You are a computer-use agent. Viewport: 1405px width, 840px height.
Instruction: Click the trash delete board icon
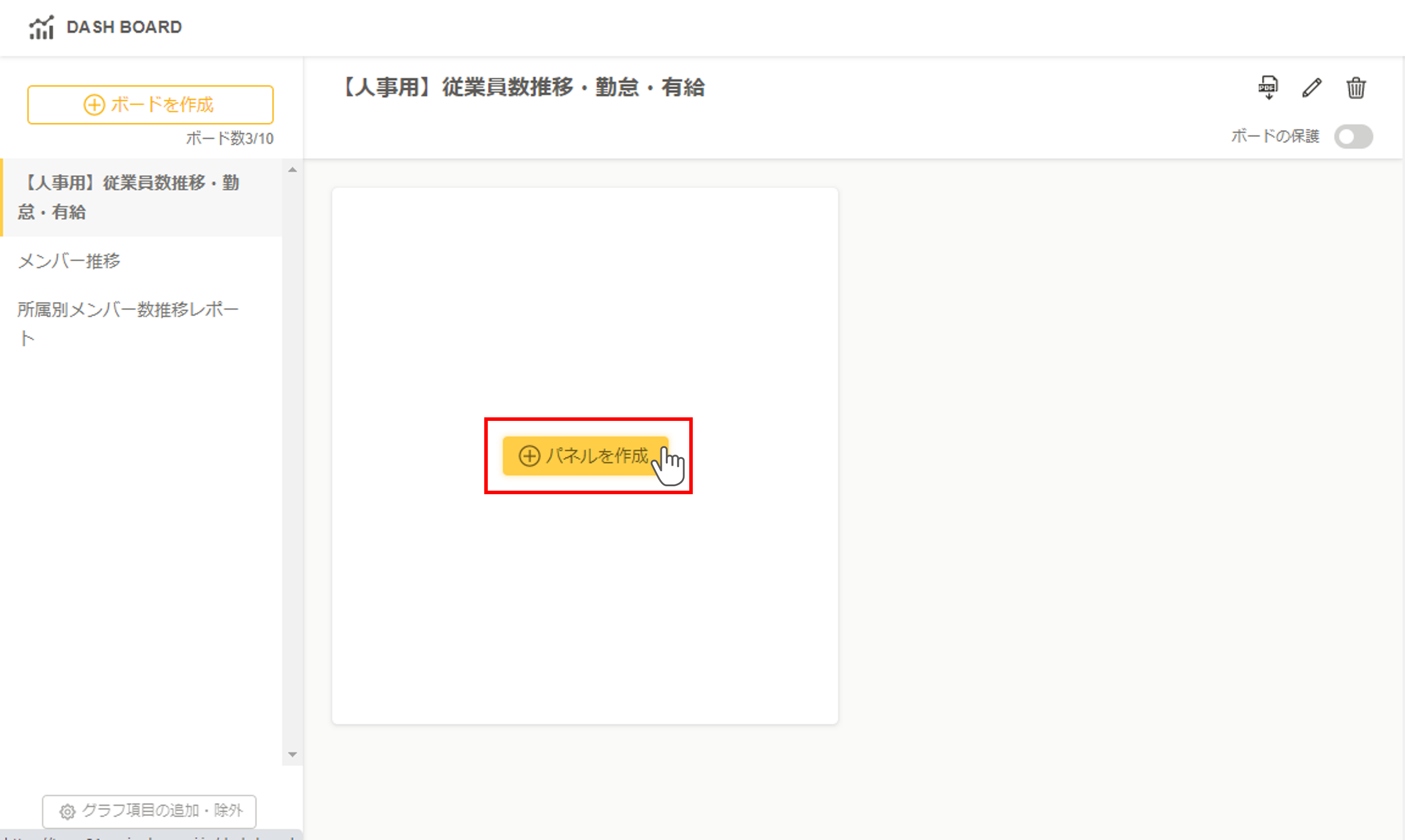point(1356,88)
